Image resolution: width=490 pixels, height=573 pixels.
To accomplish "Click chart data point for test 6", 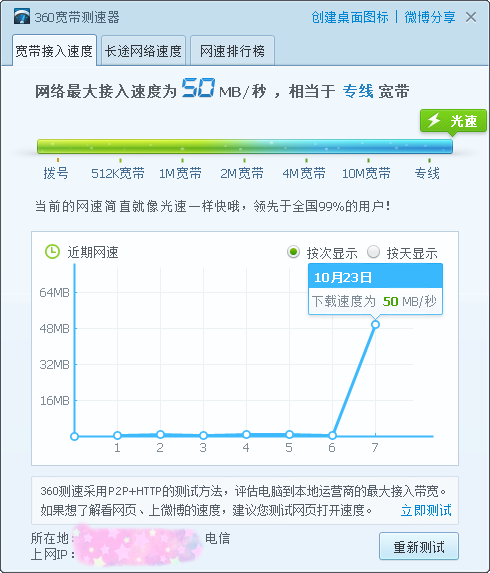I will click(332, 435).
